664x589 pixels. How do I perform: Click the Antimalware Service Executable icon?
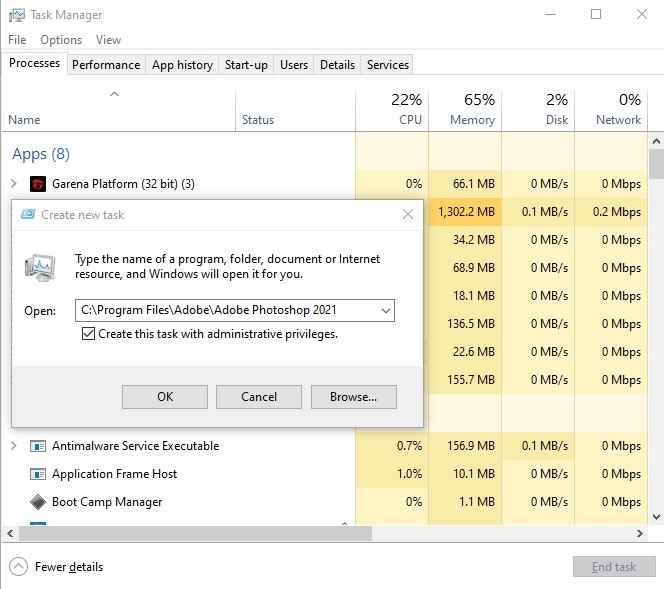[x=38, y=446]
